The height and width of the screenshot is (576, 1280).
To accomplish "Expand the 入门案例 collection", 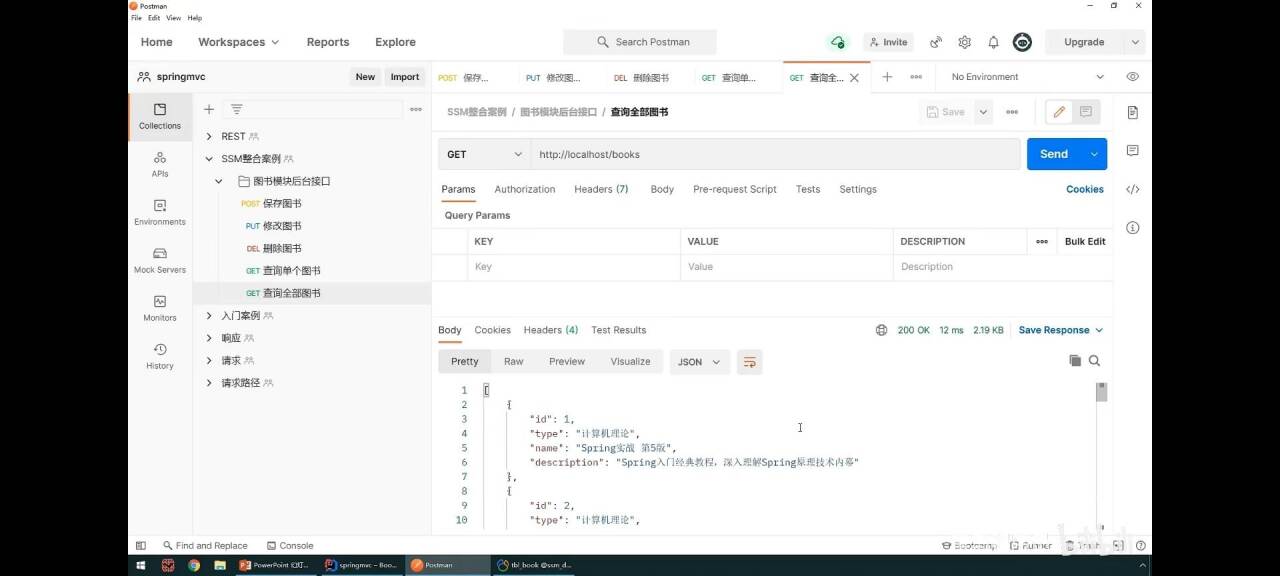I will (x=209, y=315).
